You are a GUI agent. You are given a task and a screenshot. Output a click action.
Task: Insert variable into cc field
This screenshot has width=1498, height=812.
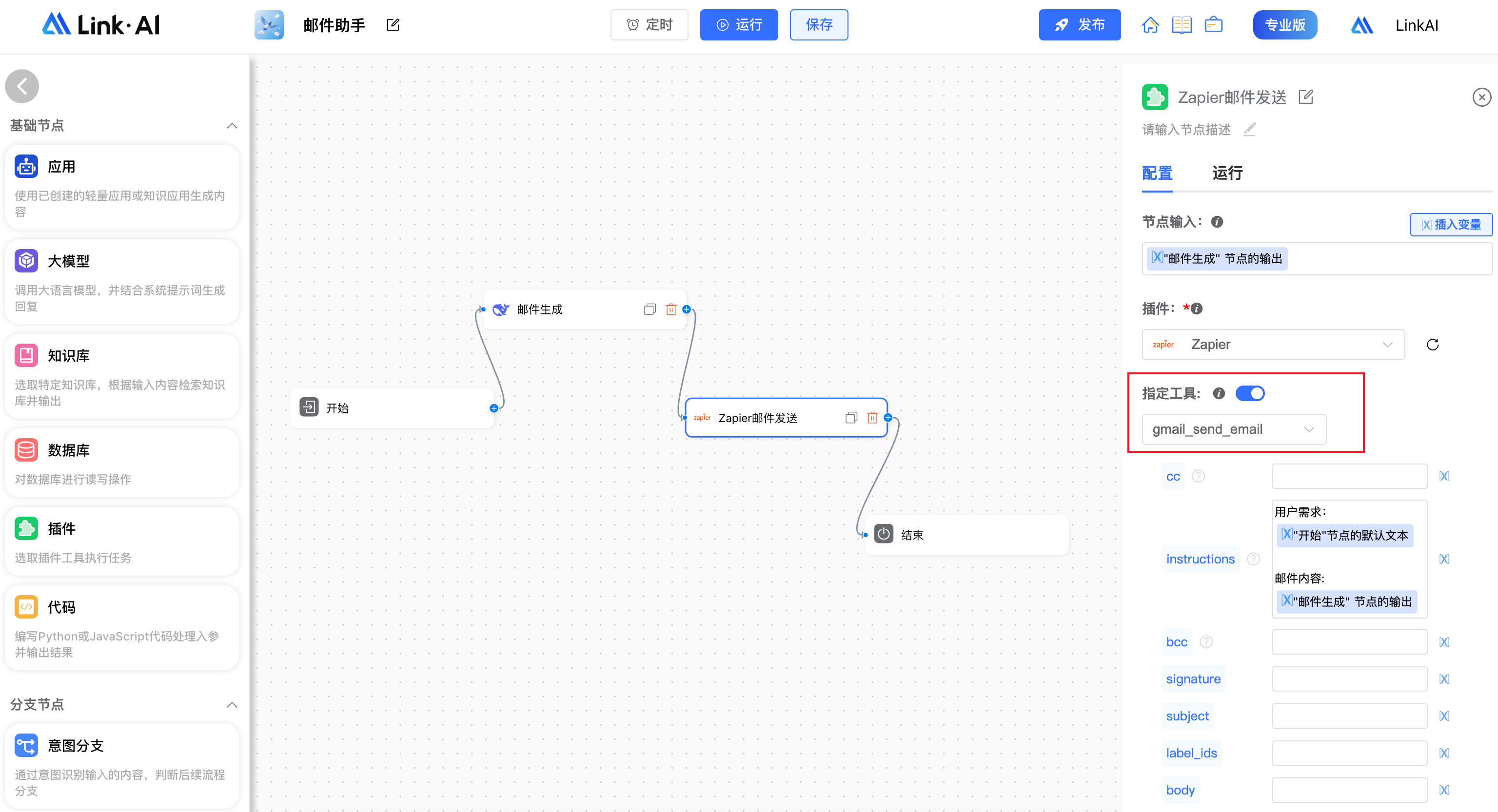[x=1443, y=476]
